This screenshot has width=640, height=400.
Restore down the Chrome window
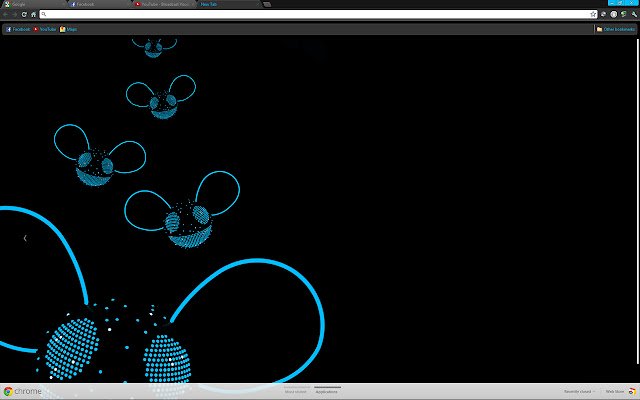[x=620, y=2]
